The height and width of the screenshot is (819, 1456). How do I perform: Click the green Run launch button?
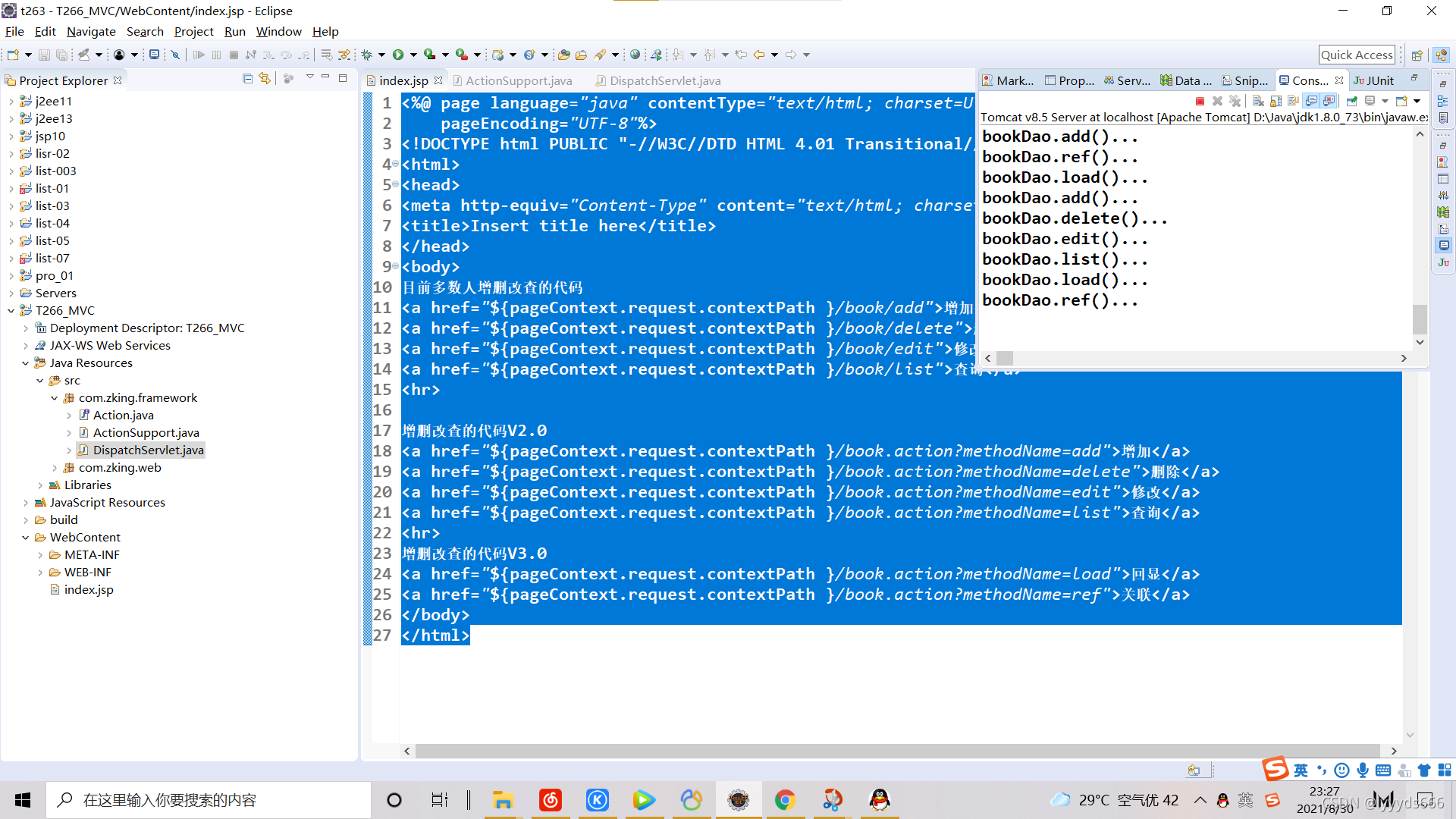click(x=397, y=55)
